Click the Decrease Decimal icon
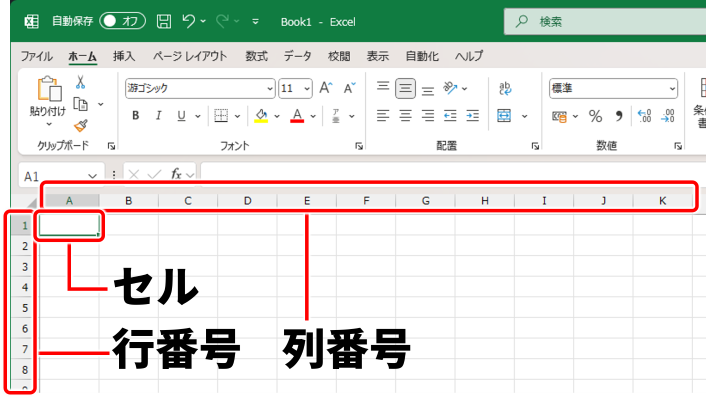 [x=667, y=116]
